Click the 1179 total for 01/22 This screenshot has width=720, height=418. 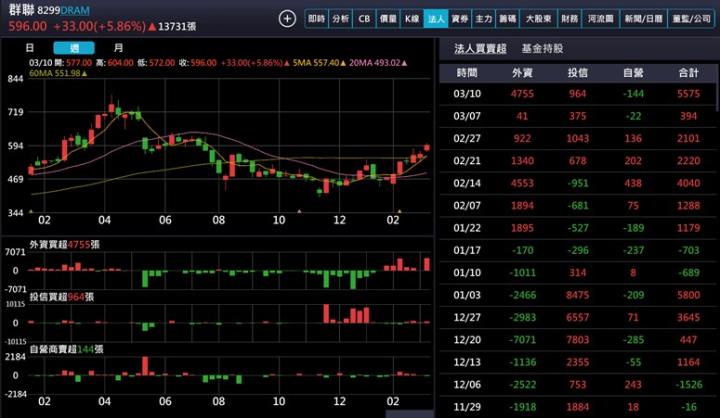click(x=688, y=228)
